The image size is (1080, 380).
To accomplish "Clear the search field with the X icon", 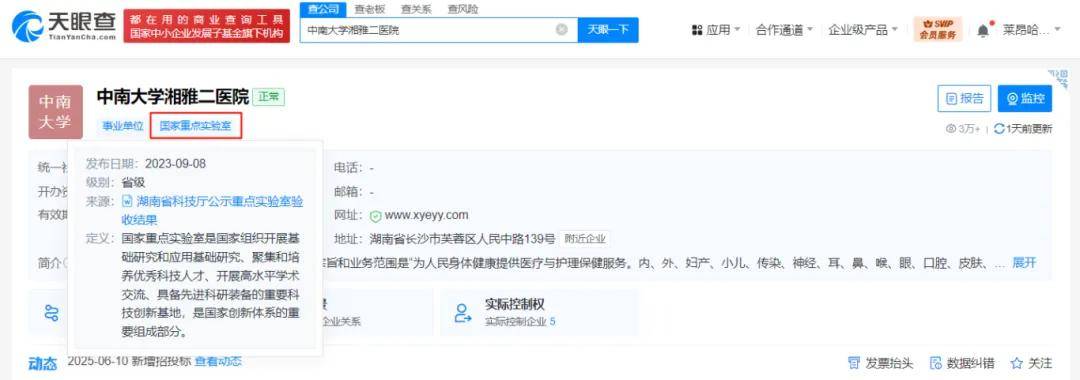I will pos(562,30).
